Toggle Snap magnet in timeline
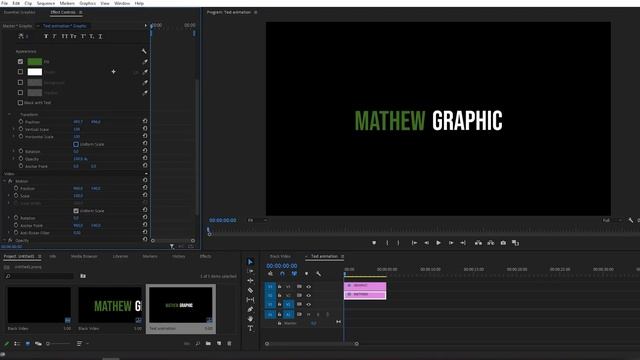Viewport: 640px width, 360px height. [282, 274]
